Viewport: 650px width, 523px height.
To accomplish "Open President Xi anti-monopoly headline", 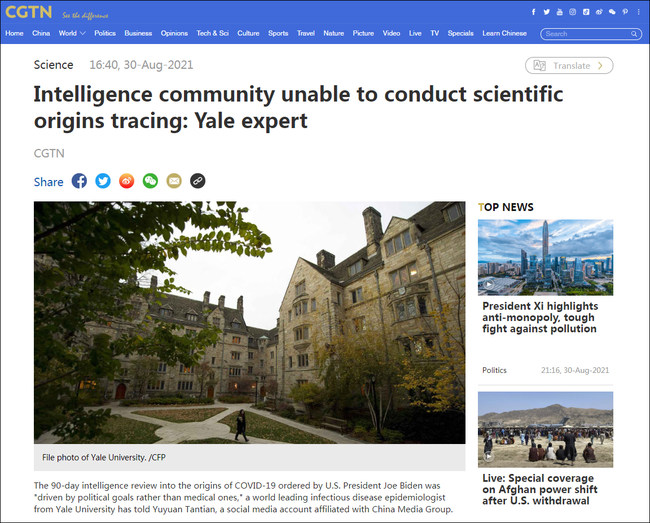I will 540,317.
